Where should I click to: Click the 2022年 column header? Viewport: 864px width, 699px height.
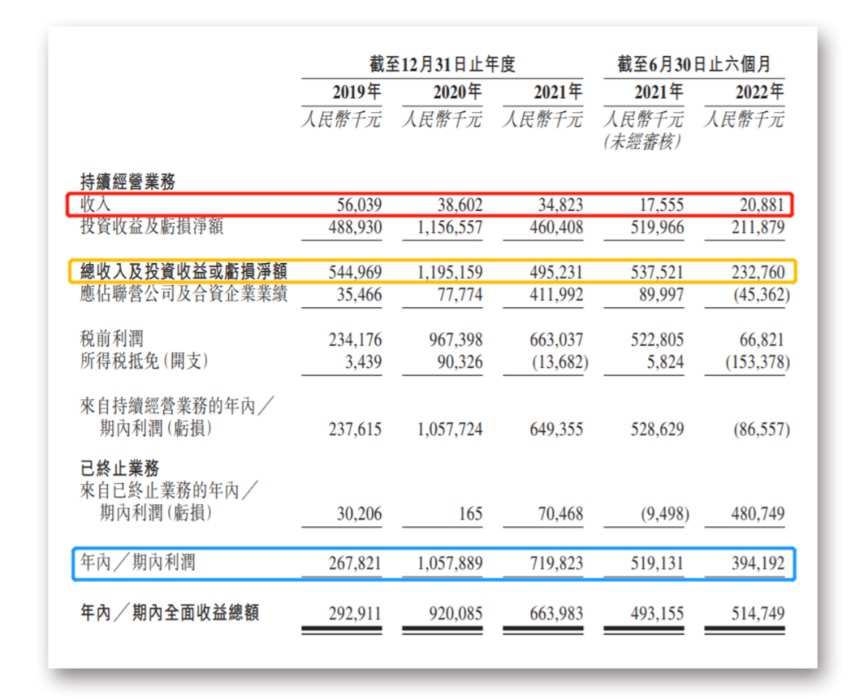[758, 91]
